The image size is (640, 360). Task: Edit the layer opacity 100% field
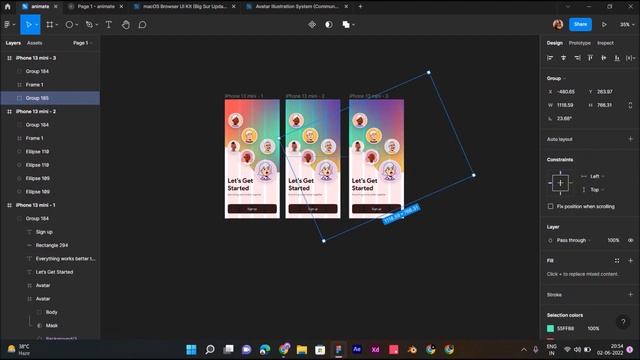(613, 240)
